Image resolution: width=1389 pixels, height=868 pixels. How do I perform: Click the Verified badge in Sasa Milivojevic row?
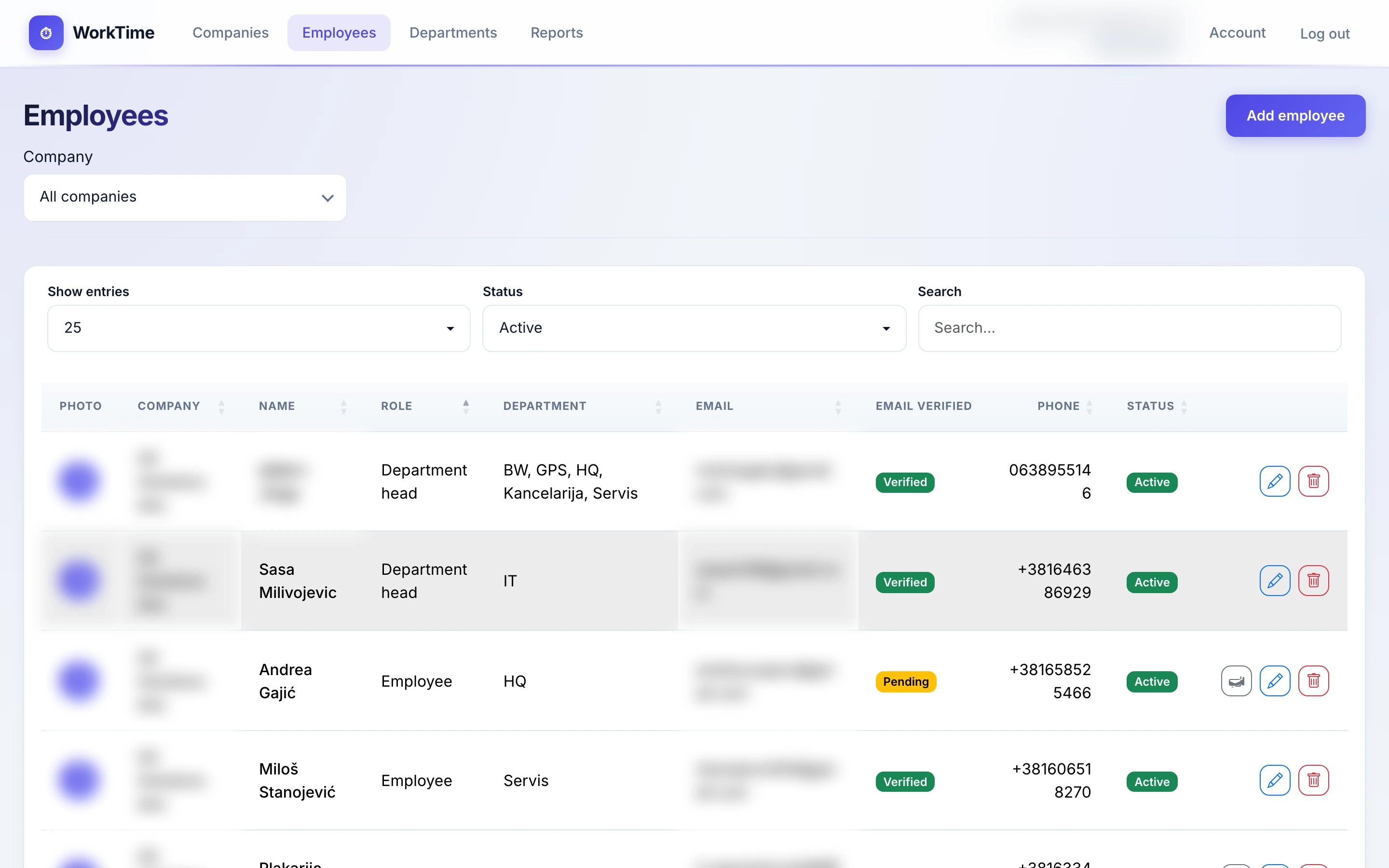pyautogui.click(x=905, y=582)
